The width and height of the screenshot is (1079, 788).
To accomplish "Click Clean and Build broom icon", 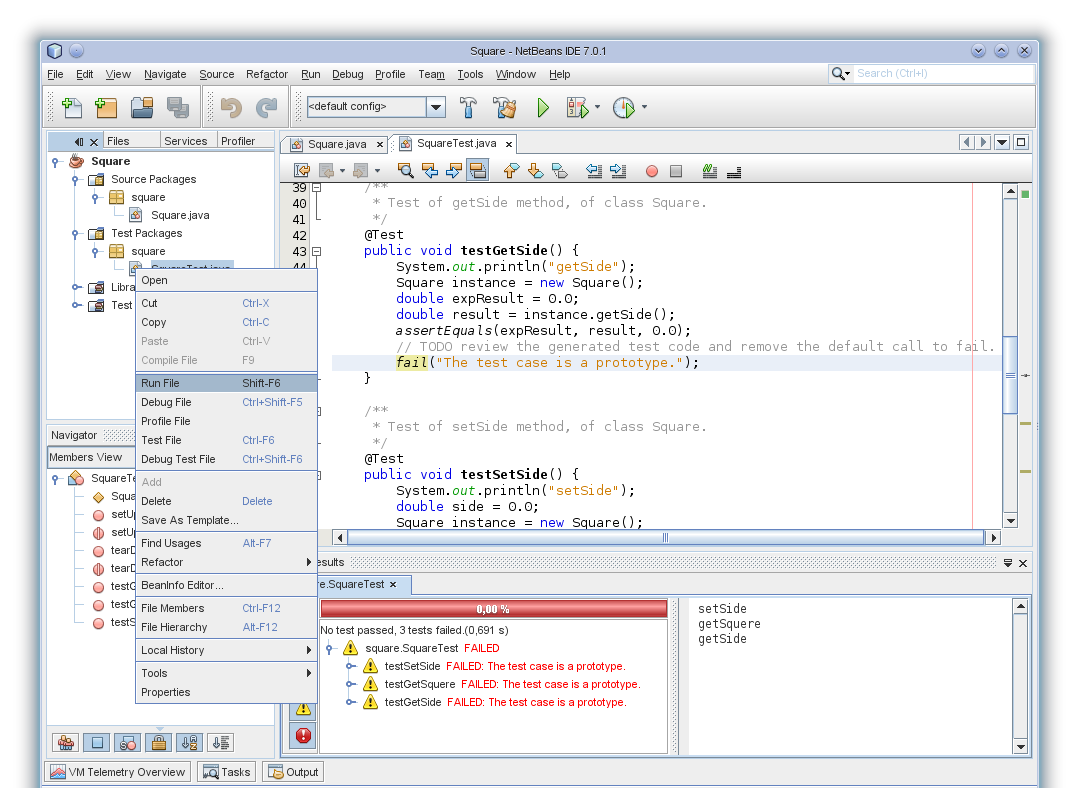I will coord(504,107).
